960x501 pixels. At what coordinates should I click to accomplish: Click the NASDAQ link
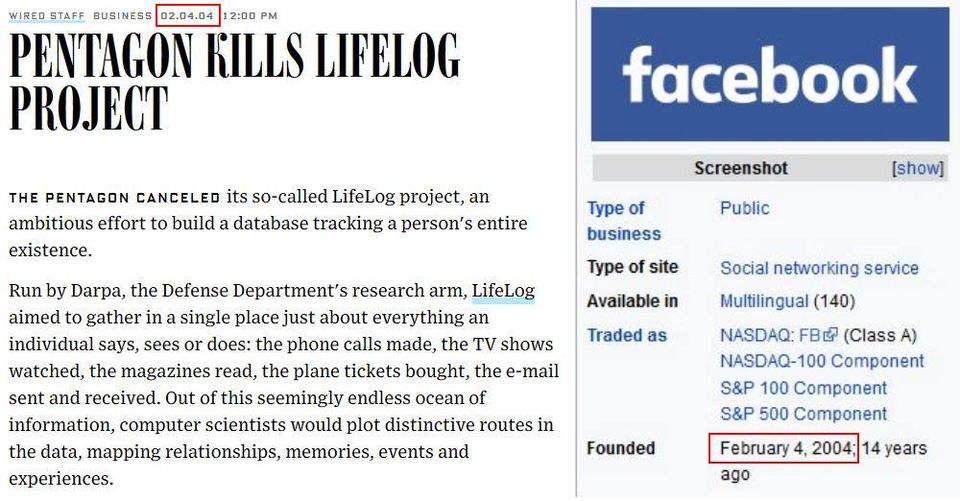click(756, 336)
